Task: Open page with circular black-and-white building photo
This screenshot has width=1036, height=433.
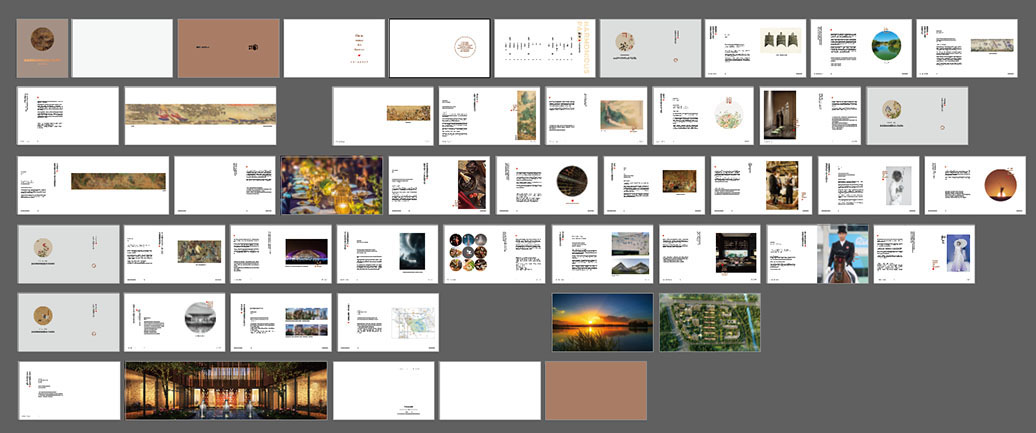Action: tap(174, 321)
